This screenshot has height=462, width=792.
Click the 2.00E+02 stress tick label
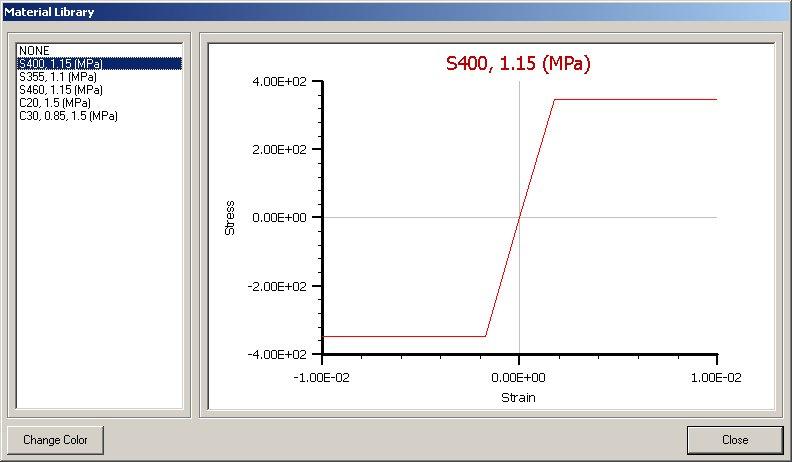pos(281,149)
